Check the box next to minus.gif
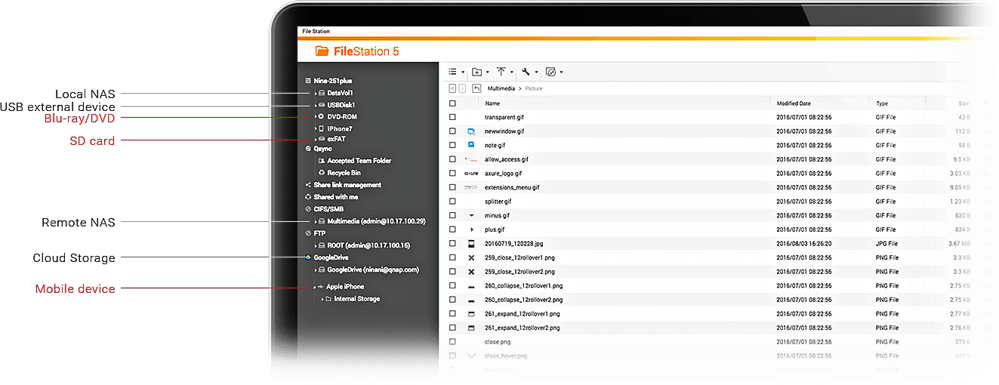Viewport: 999px width, 385px height. (x=452, y=215)
